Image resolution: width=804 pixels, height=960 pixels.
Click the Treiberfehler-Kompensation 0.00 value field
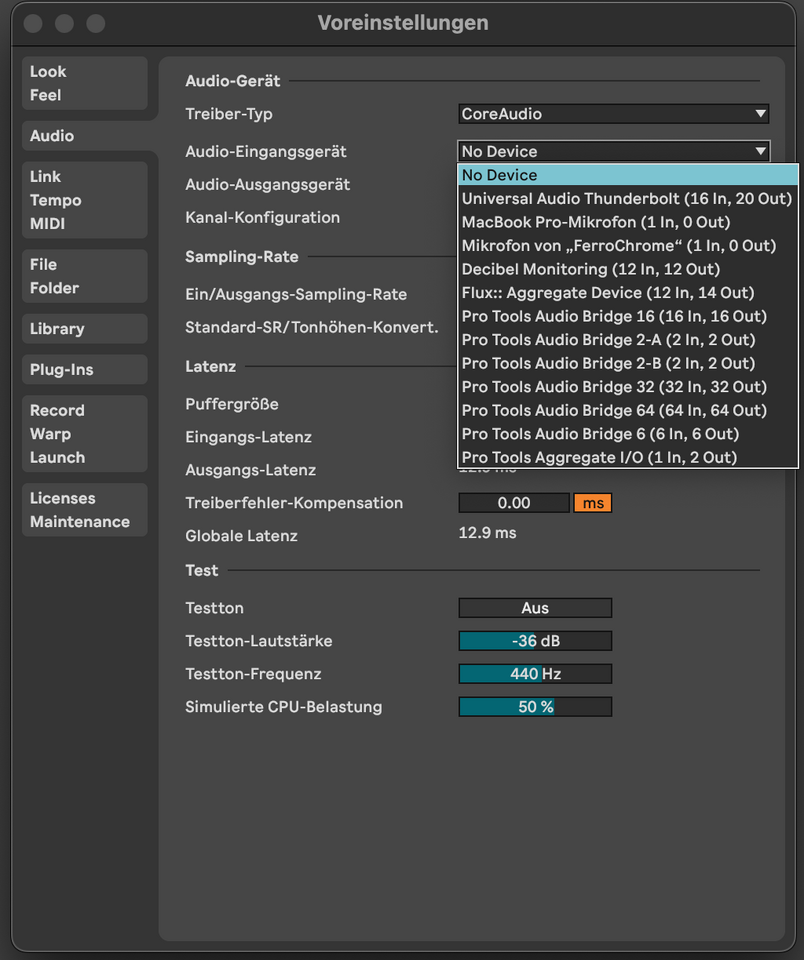(x=514, y=503)
